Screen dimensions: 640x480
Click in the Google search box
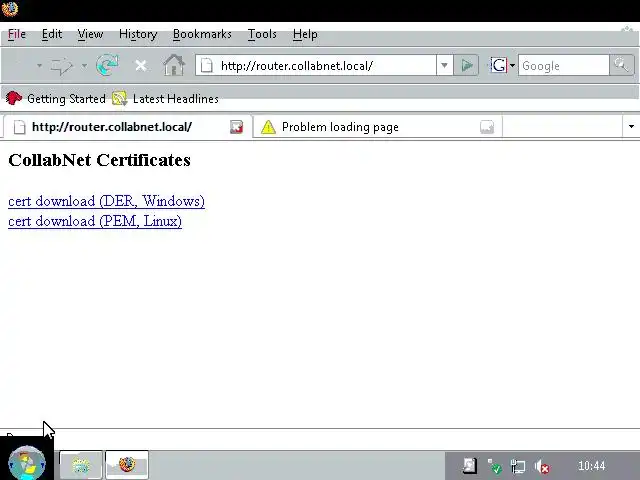pyautogui.click(x=564, y=65)
